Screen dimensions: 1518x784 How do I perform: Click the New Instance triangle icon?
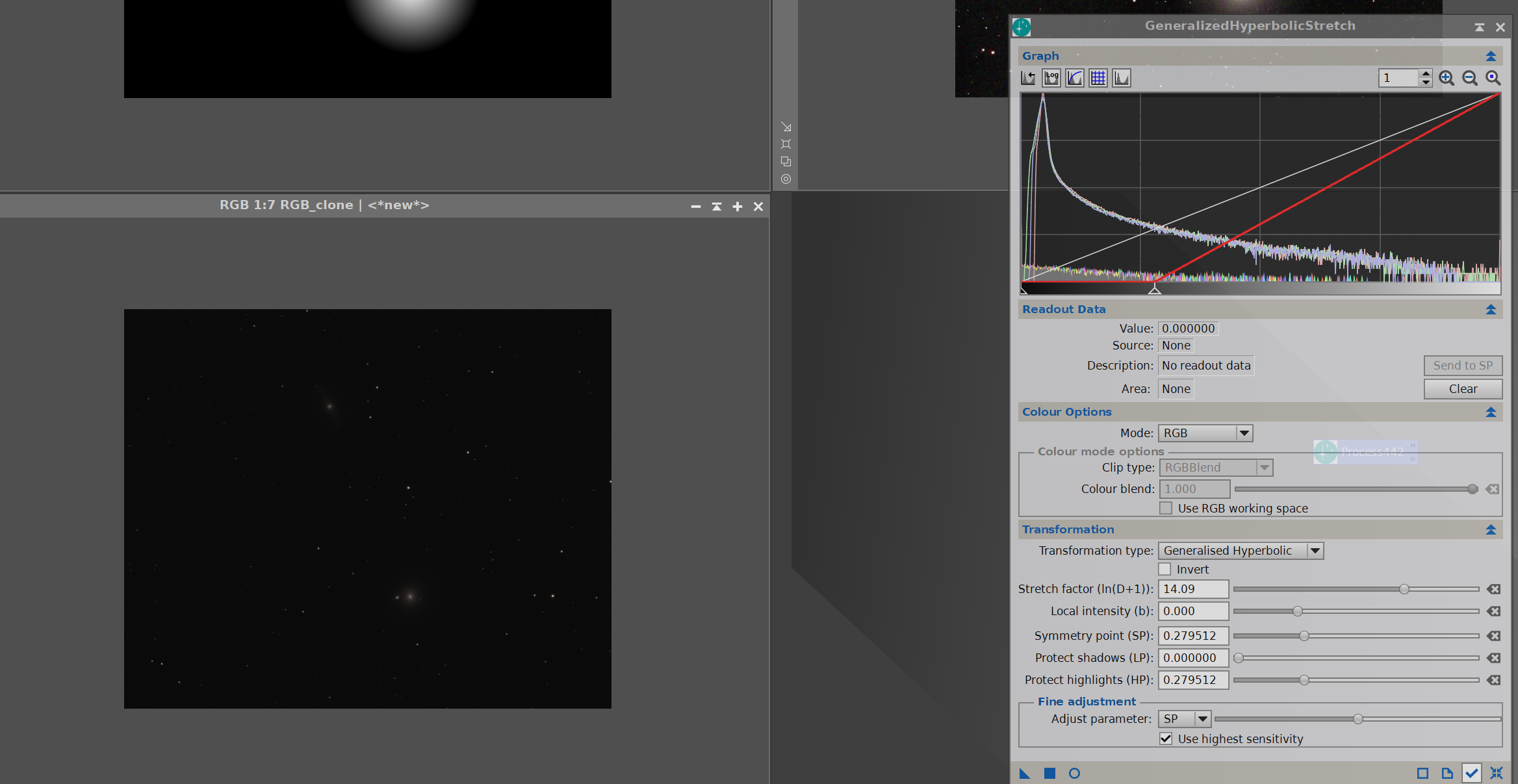(1025, 774)
